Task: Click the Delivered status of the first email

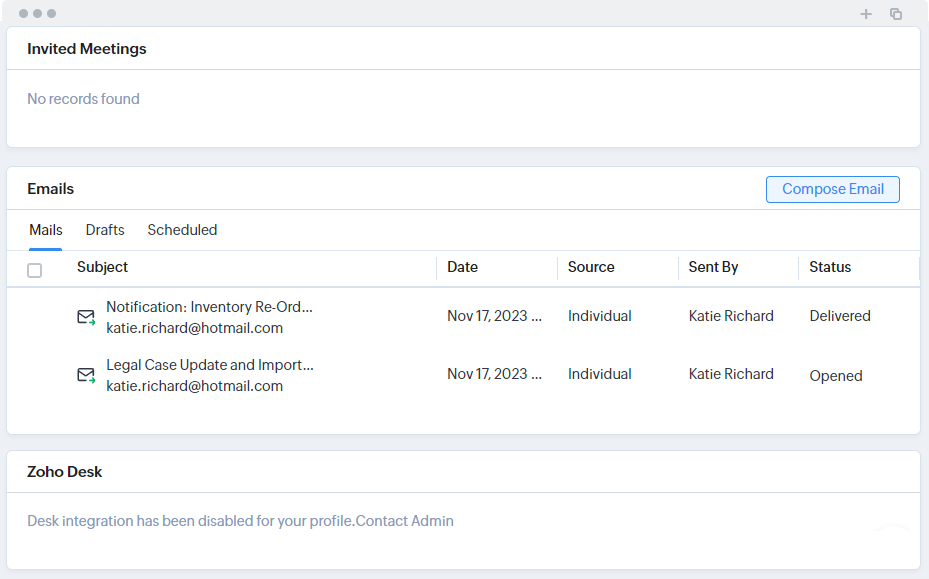Action: pos(840,316)
